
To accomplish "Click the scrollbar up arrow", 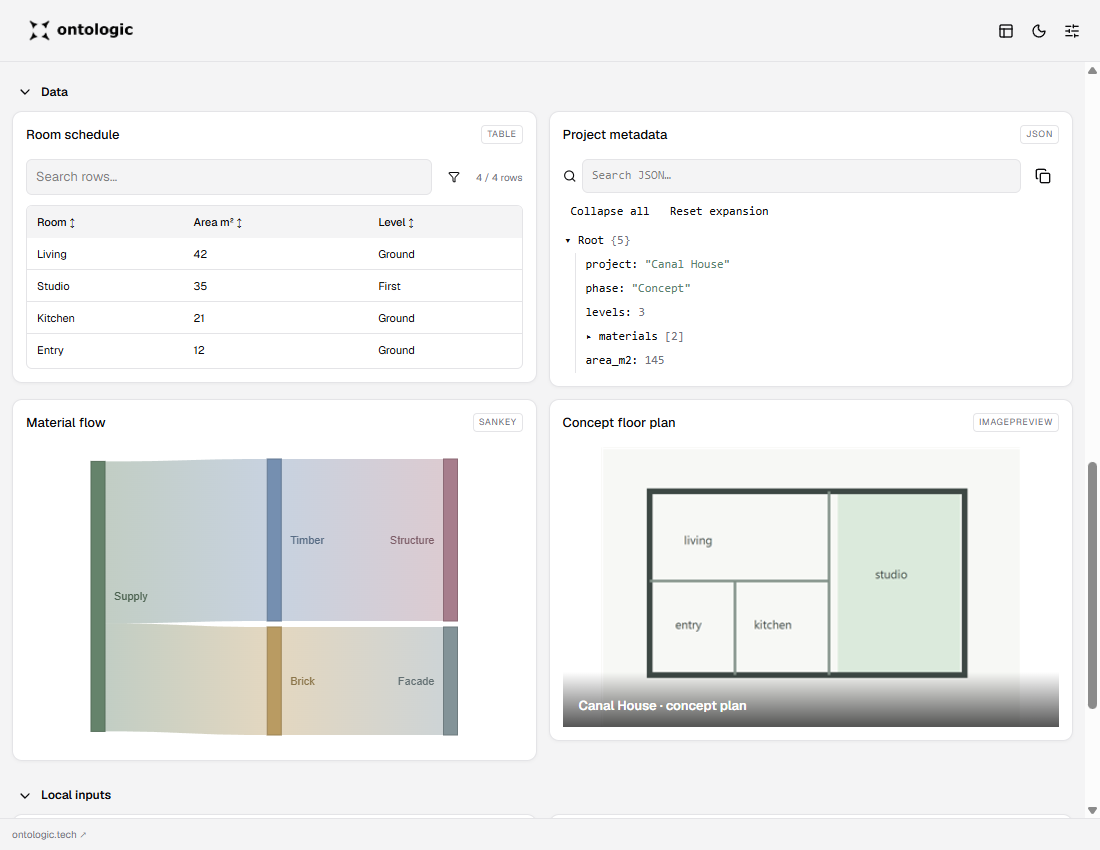I will (x=1092, y=70).
